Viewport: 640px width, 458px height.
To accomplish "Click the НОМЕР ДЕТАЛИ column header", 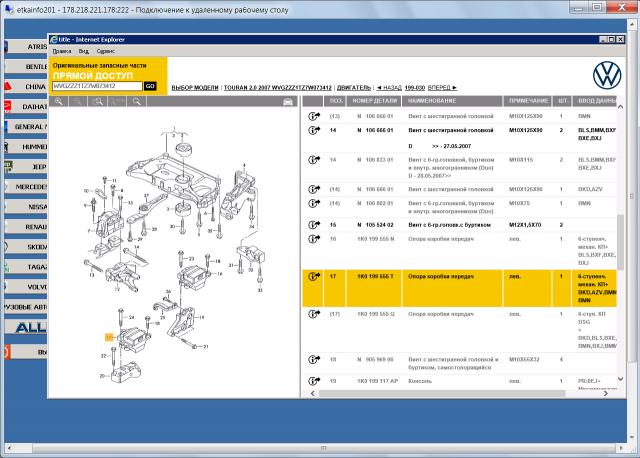I will point(374,101).
